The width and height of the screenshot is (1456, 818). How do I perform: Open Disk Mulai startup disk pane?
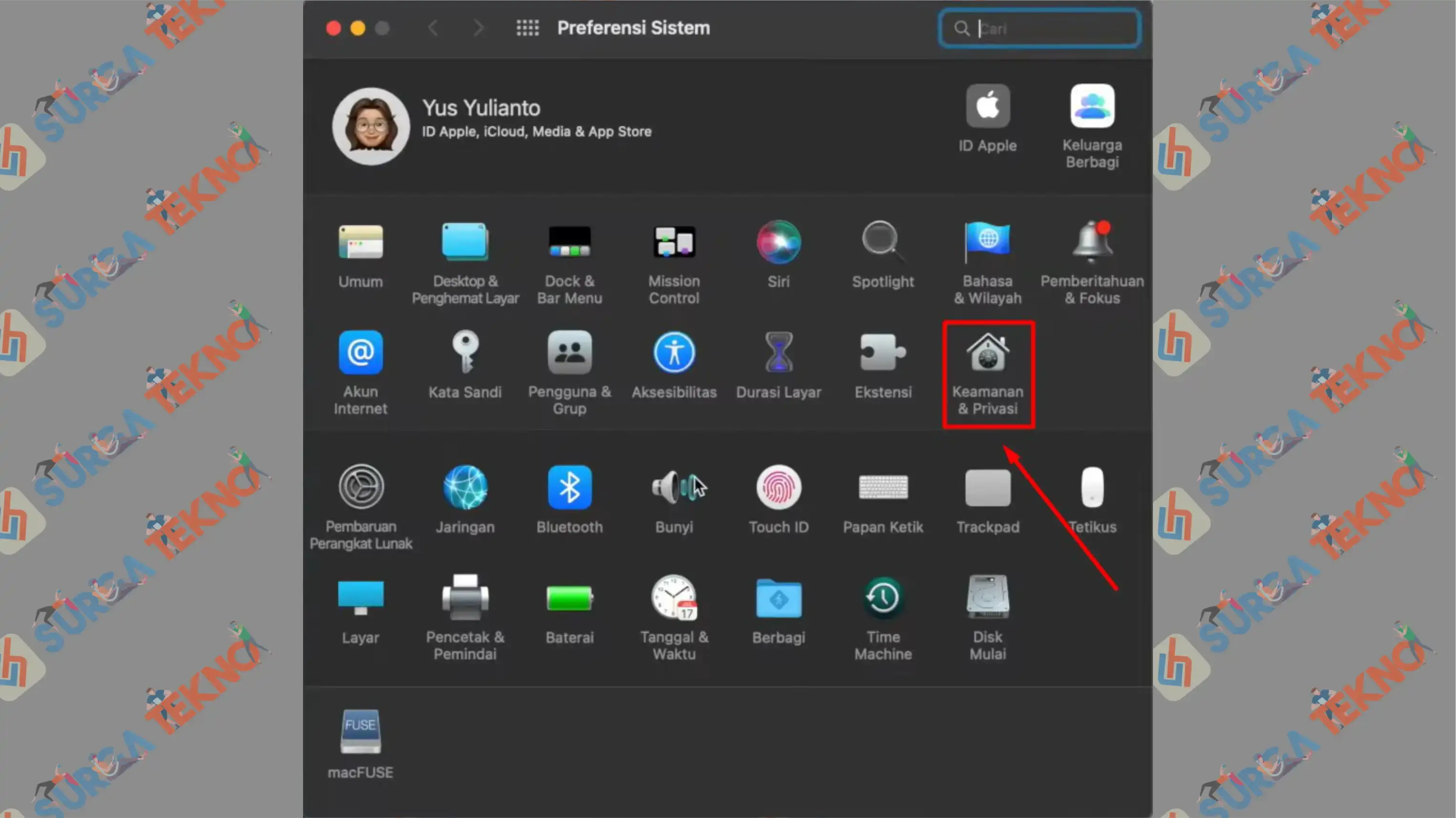(x=987, y=598)
